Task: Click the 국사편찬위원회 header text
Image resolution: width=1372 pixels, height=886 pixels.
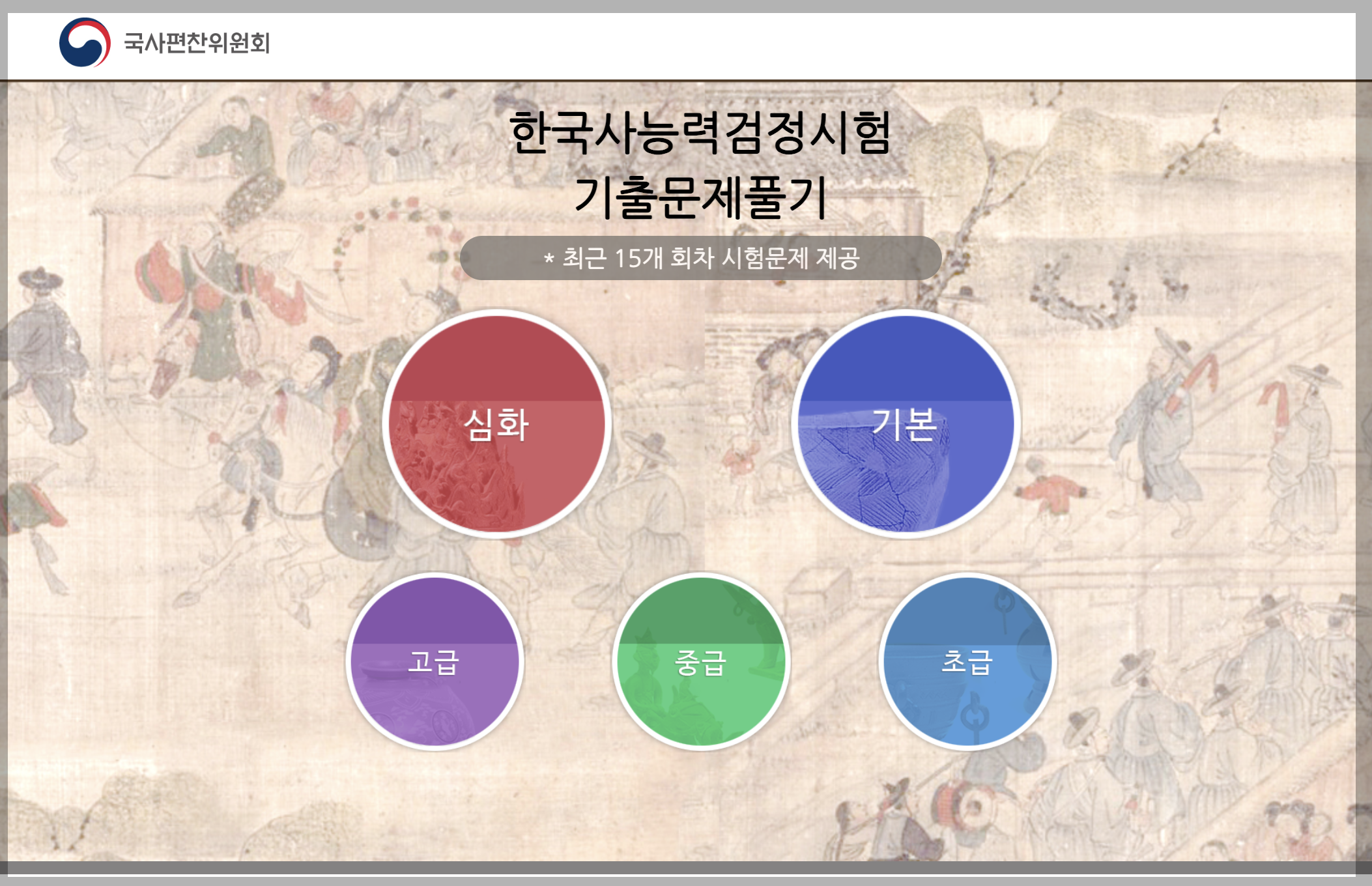Action: coord(196,43)
